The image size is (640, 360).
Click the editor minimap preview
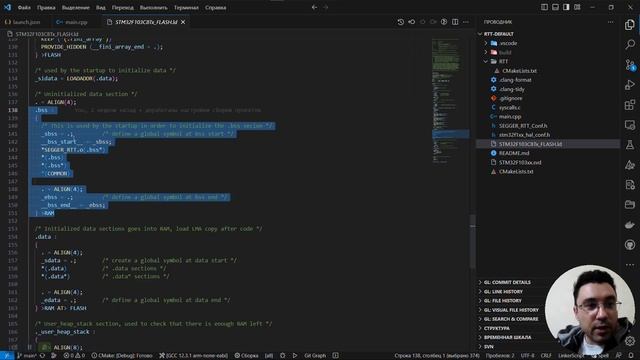450,102
